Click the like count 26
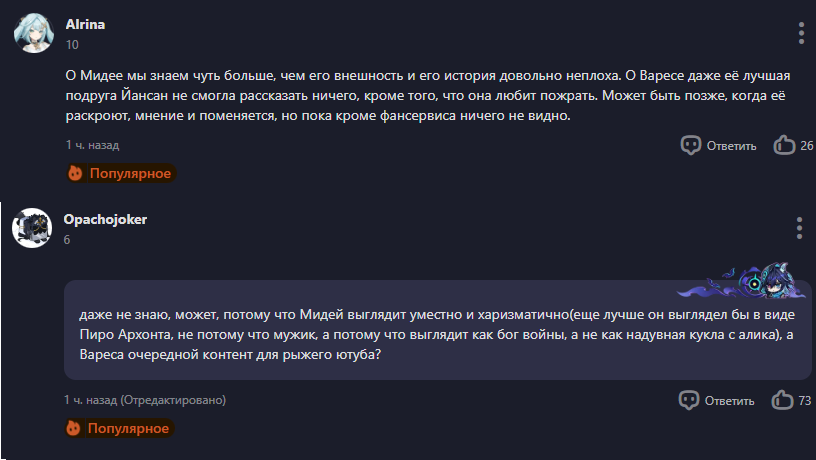The image size is (816, 460). click(806, 147)
